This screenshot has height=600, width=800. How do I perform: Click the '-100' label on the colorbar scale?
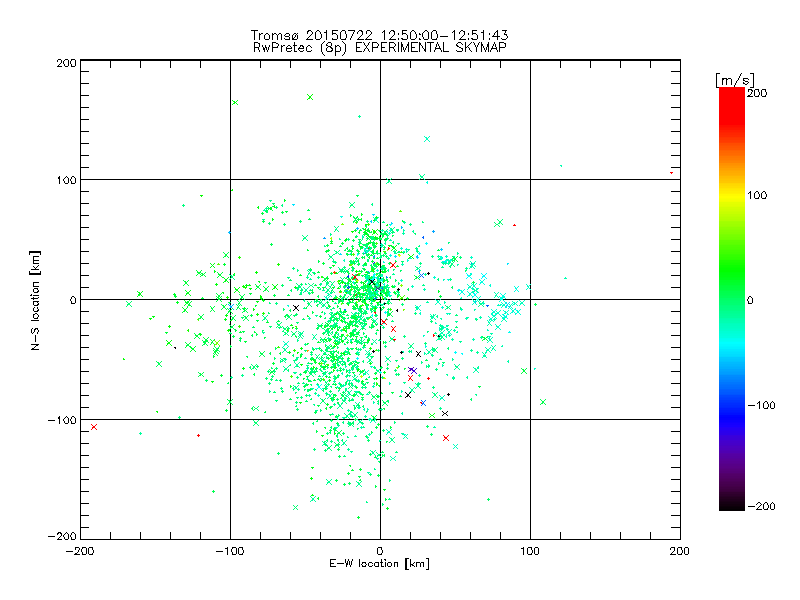click(761, 405)
